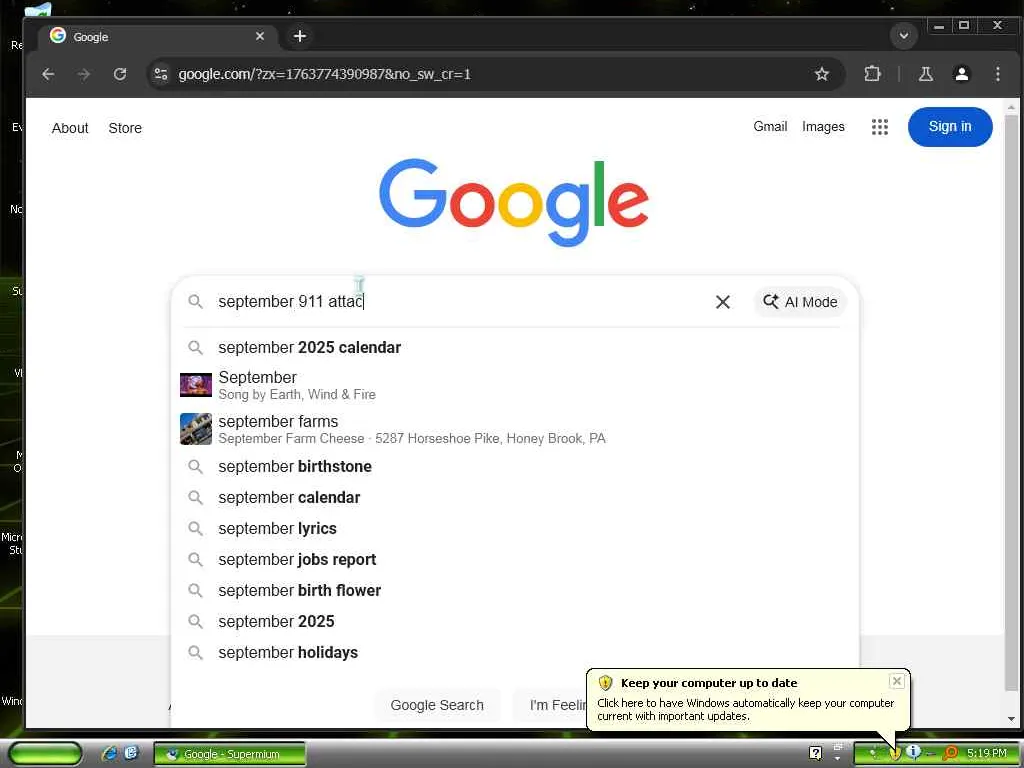Switch to AI Mode
1024x768 pixels.
click(800, 302)
